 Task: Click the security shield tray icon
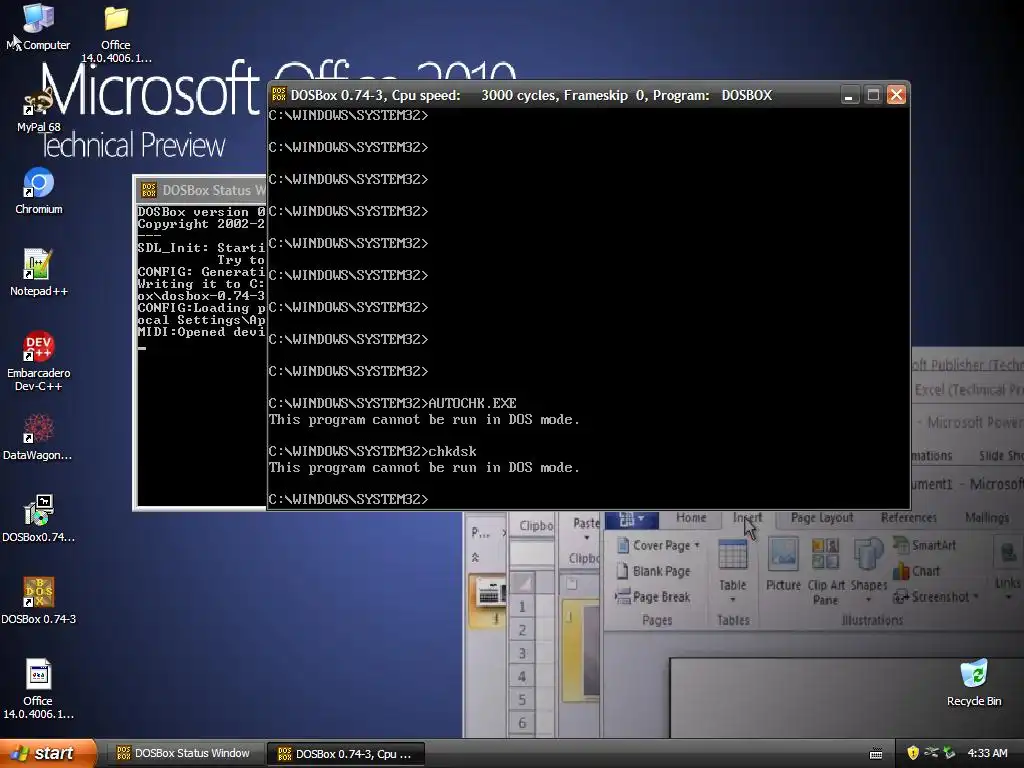913,753
